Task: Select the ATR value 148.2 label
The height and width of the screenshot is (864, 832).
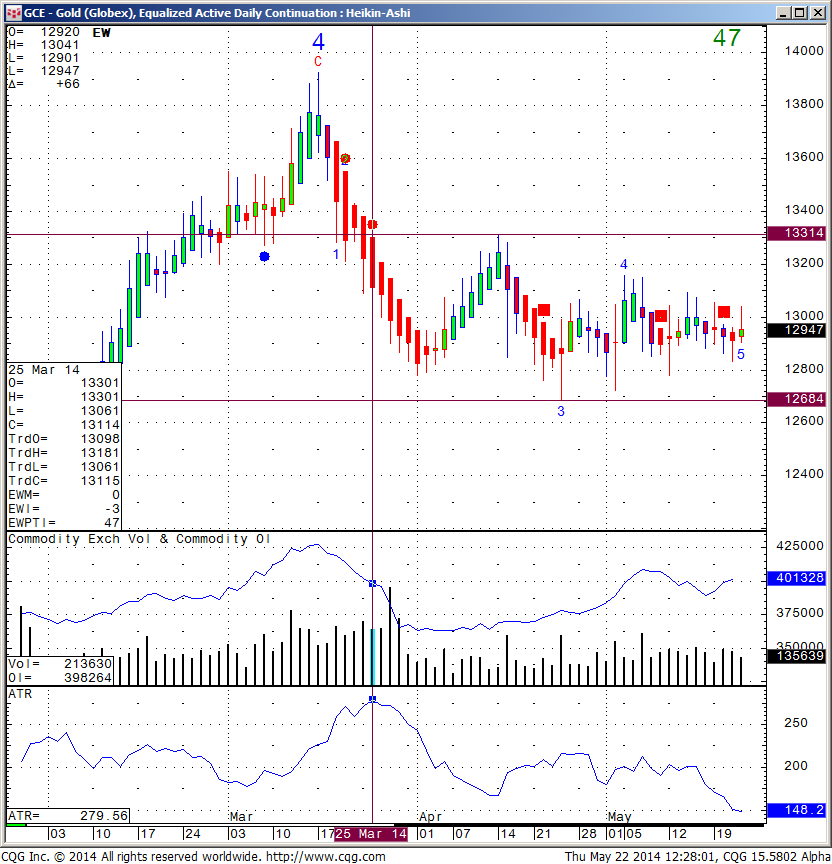Action: [x=796, y=810]
